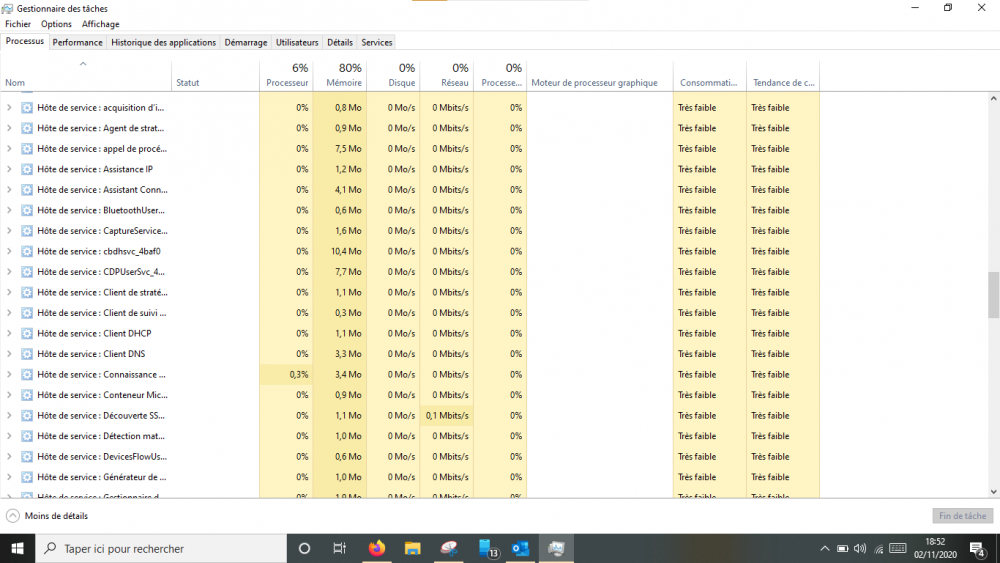Open File Explorer from the taskbar
Screen dimensions: 1000x563
tap(412, 548)
